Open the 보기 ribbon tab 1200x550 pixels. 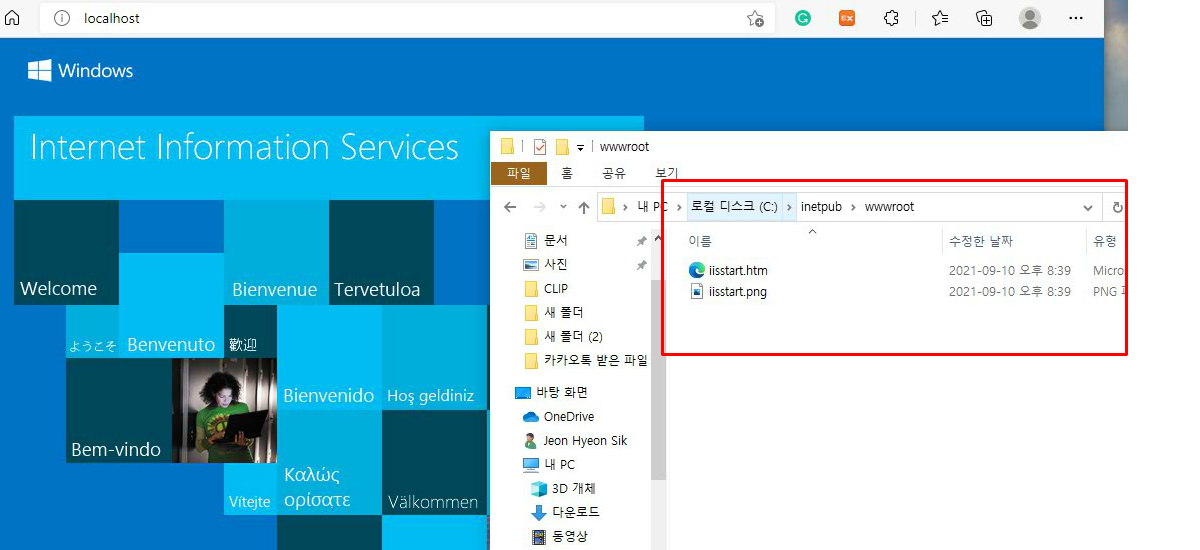point(664,173)
